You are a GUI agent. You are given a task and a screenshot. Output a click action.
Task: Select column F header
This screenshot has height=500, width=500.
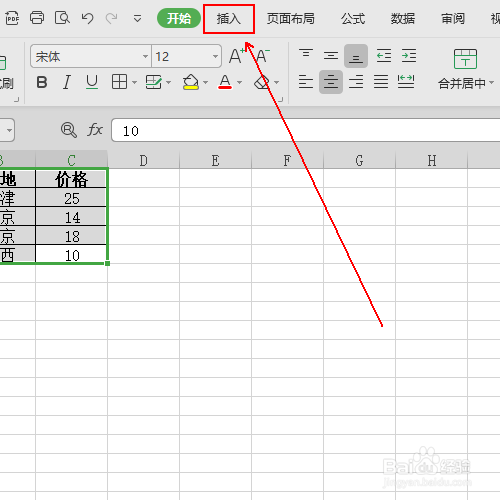[287, 160]
